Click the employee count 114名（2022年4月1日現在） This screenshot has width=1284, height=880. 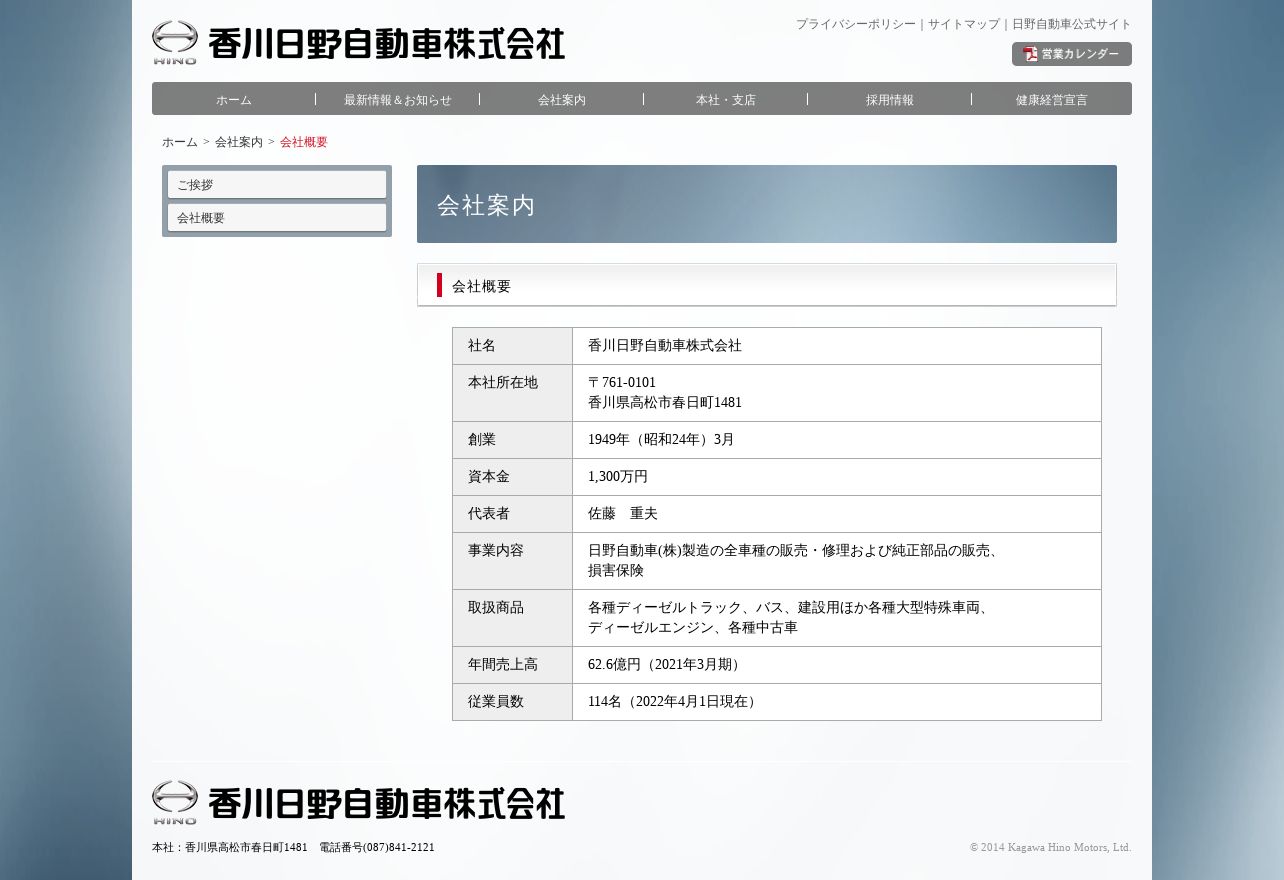675,702
